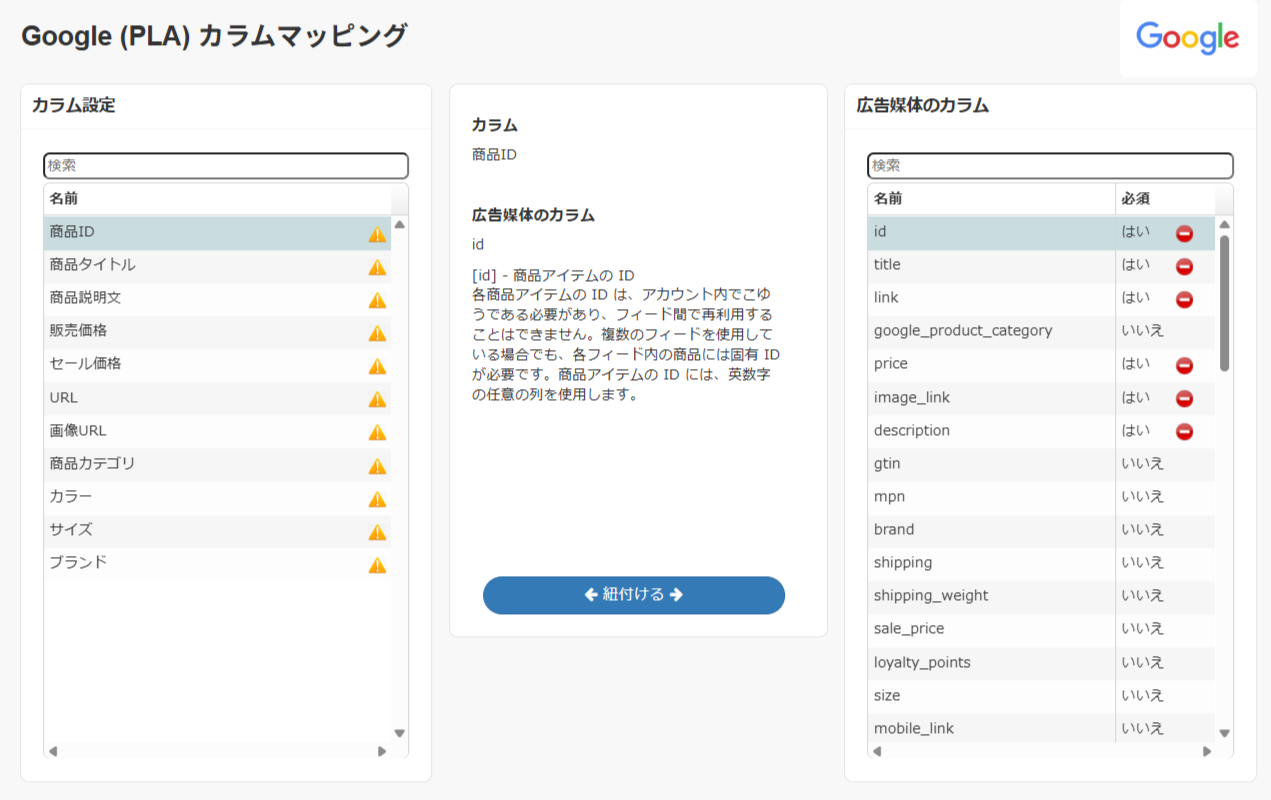The width and height of the screenshot is (1271, 800).
Task: Select mpn in the ad columns list
Action: click(x=1041, y=498)
